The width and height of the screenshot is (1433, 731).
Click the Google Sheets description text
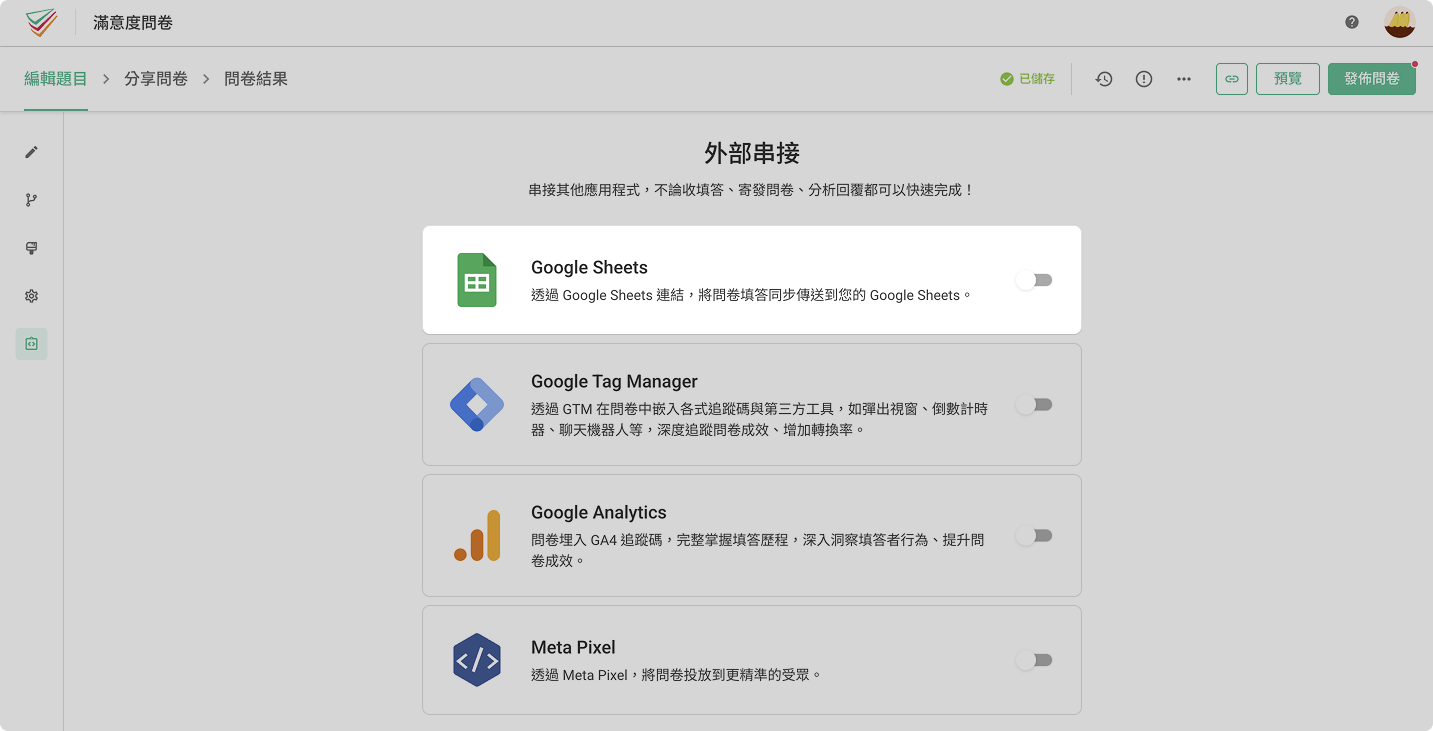coord(751,295)
